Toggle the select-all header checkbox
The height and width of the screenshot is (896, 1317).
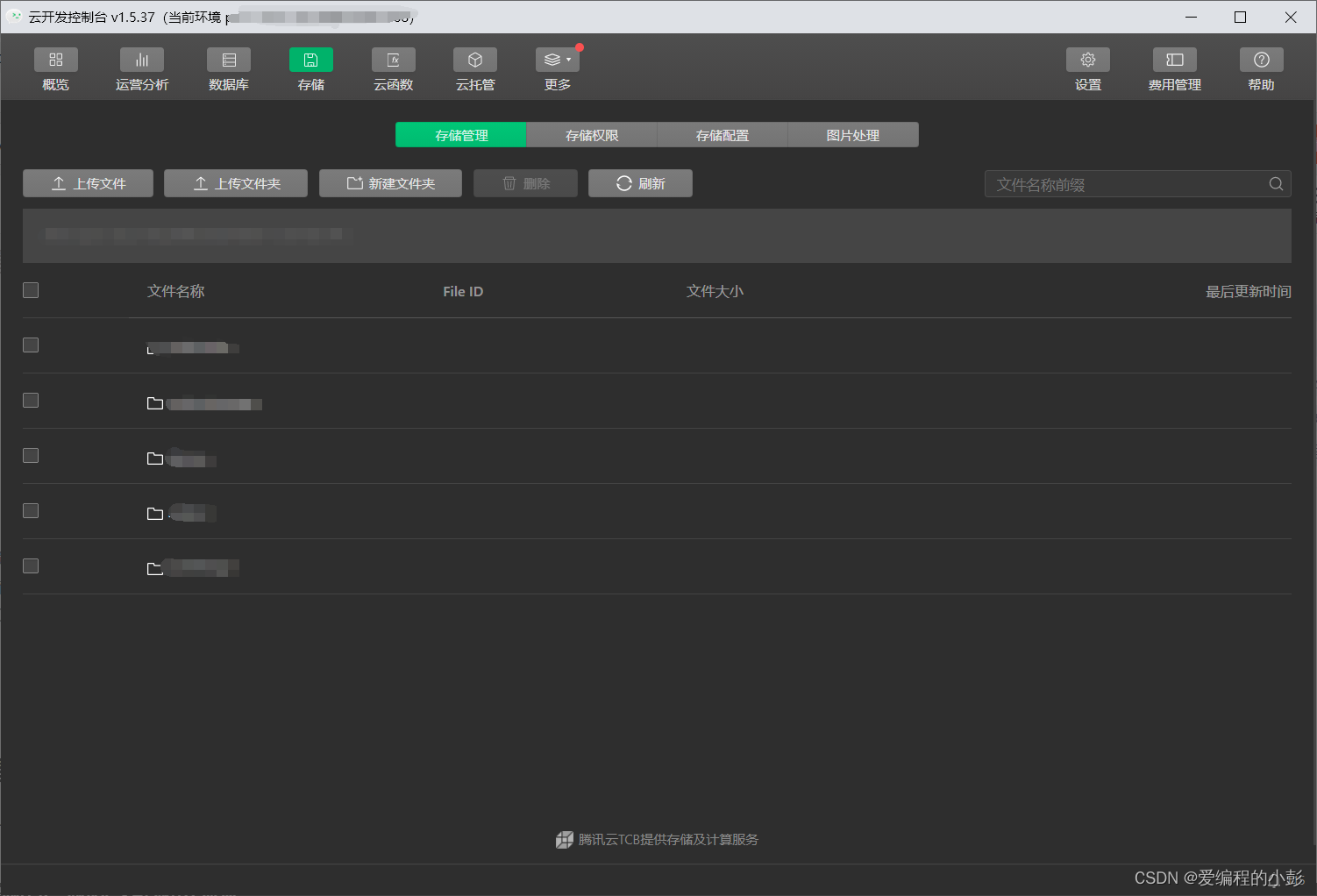pos(31,290)
